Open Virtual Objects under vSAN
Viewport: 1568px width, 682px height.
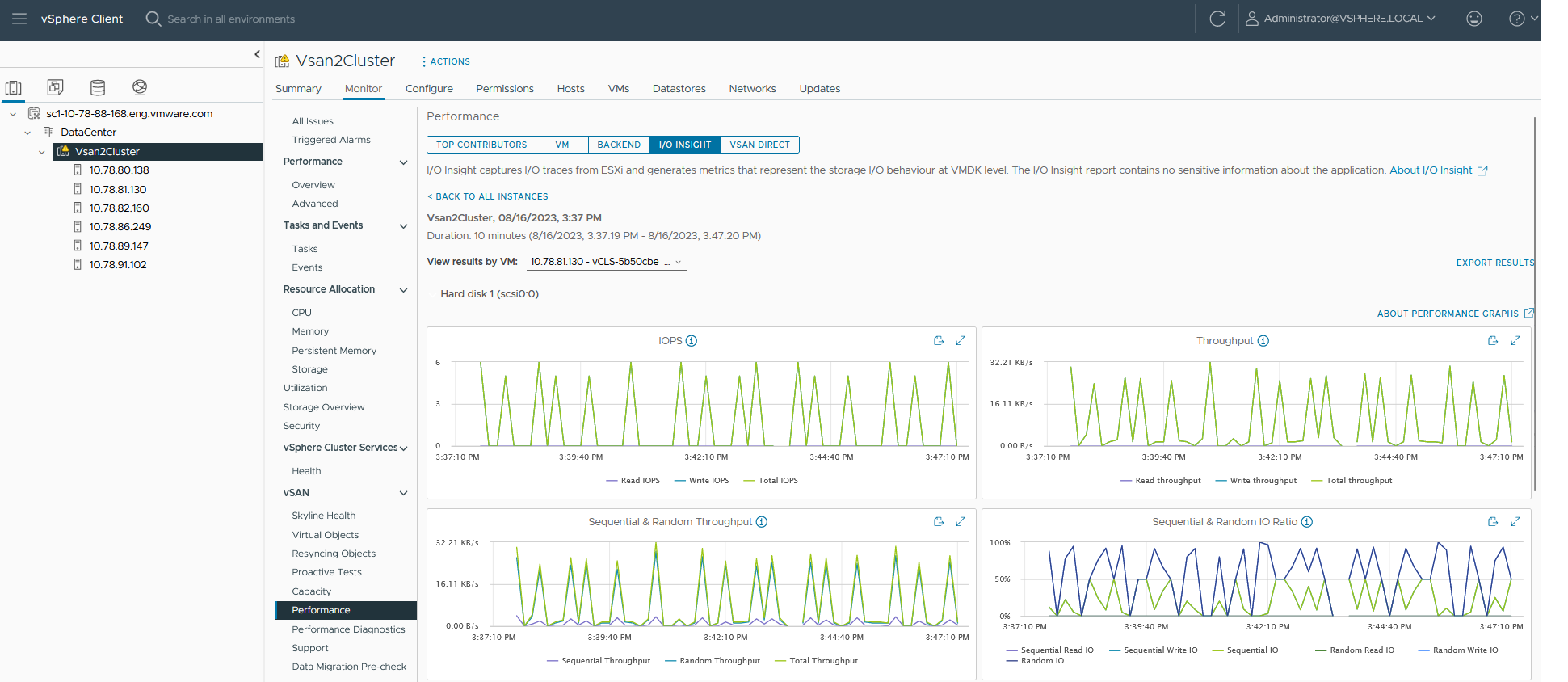(325, 535)
